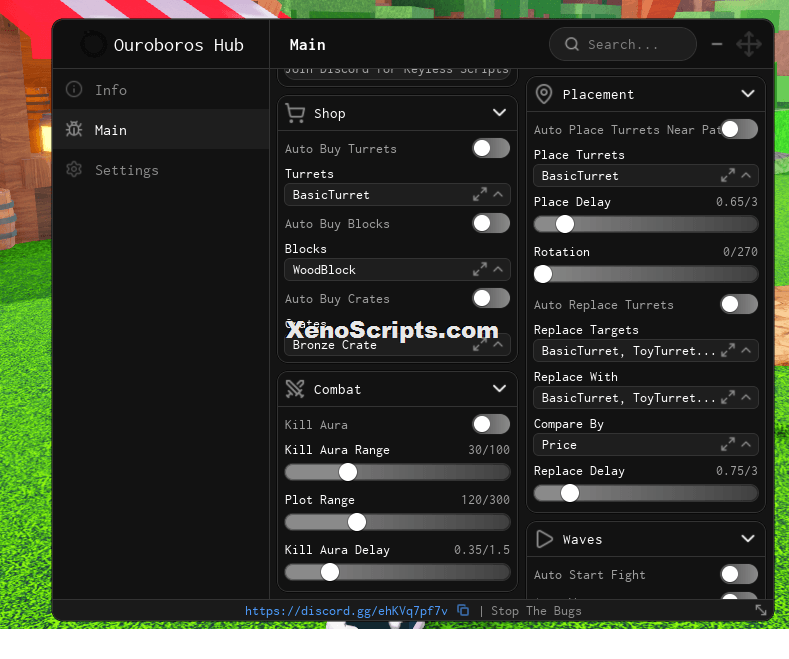The width and height of the screenshot is (789, 659).
Task: Click the Join Discord for Keyless Scripts button
Action: [x=398, y=74]
